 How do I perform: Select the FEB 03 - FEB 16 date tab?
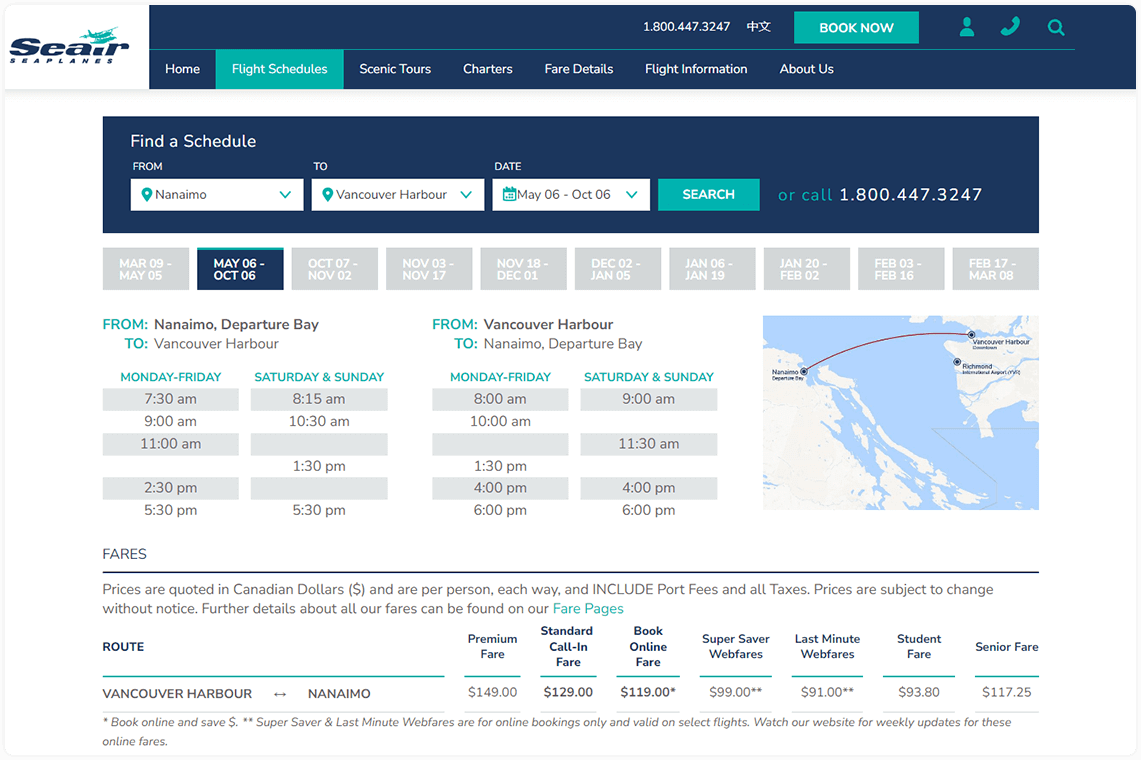click(x=901, y=269)
